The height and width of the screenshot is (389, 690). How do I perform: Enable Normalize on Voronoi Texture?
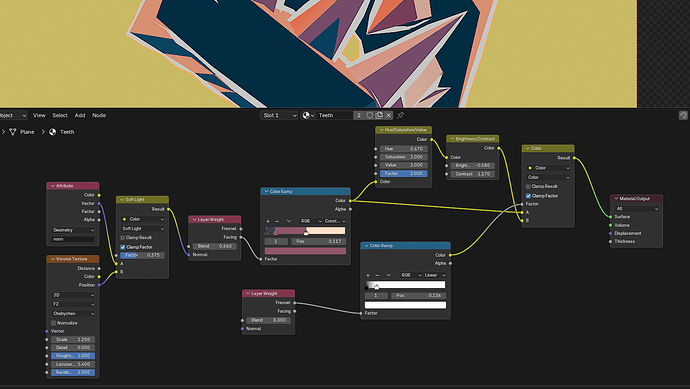click(x=54, y=323)
